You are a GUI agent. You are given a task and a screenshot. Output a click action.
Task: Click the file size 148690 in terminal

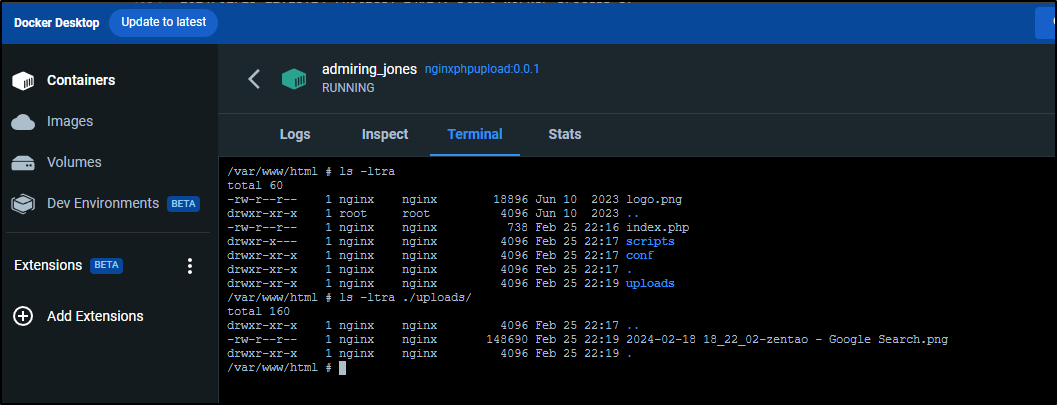(508, 340)
